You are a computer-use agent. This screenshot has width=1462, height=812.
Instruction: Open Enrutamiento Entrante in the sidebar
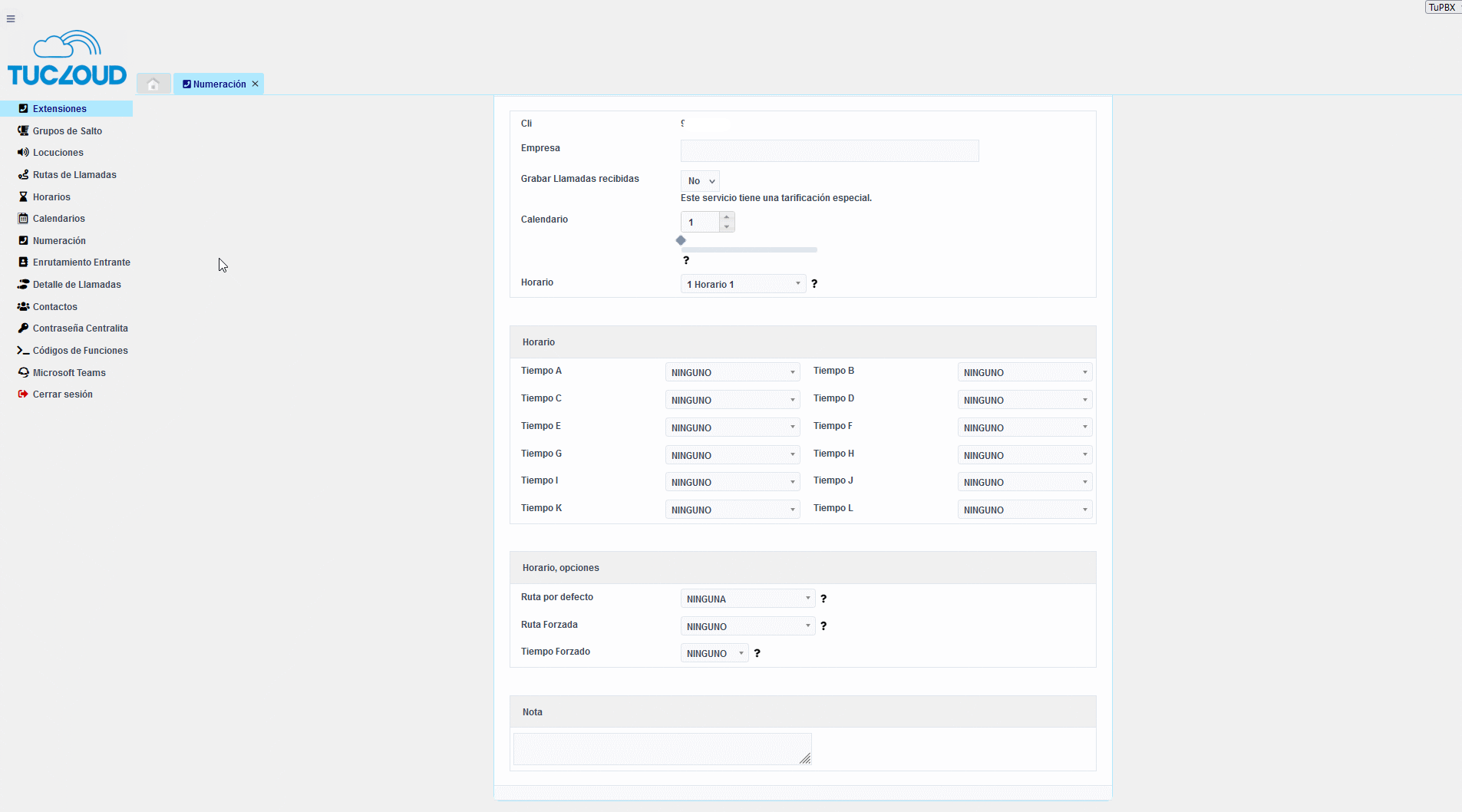pyautogui.click(x=81, y=262)
